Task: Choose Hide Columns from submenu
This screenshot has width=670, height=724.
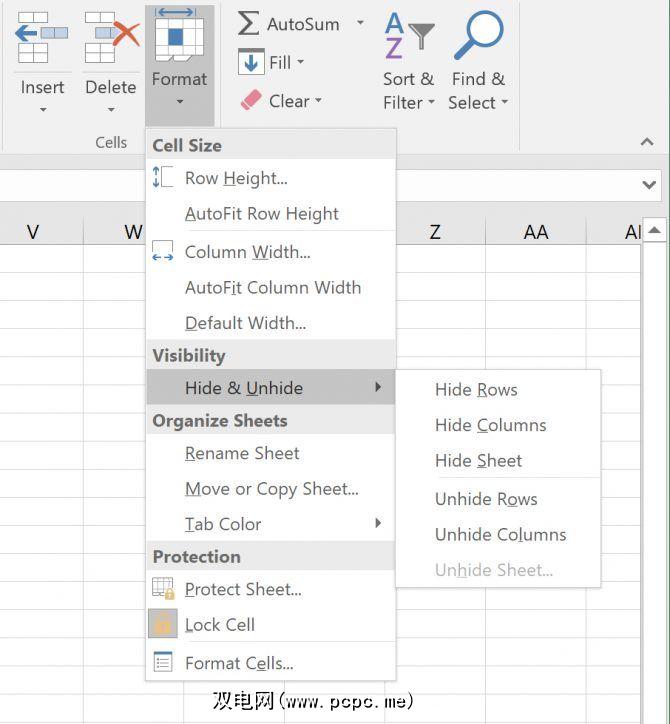Action: tap(490, 425)
